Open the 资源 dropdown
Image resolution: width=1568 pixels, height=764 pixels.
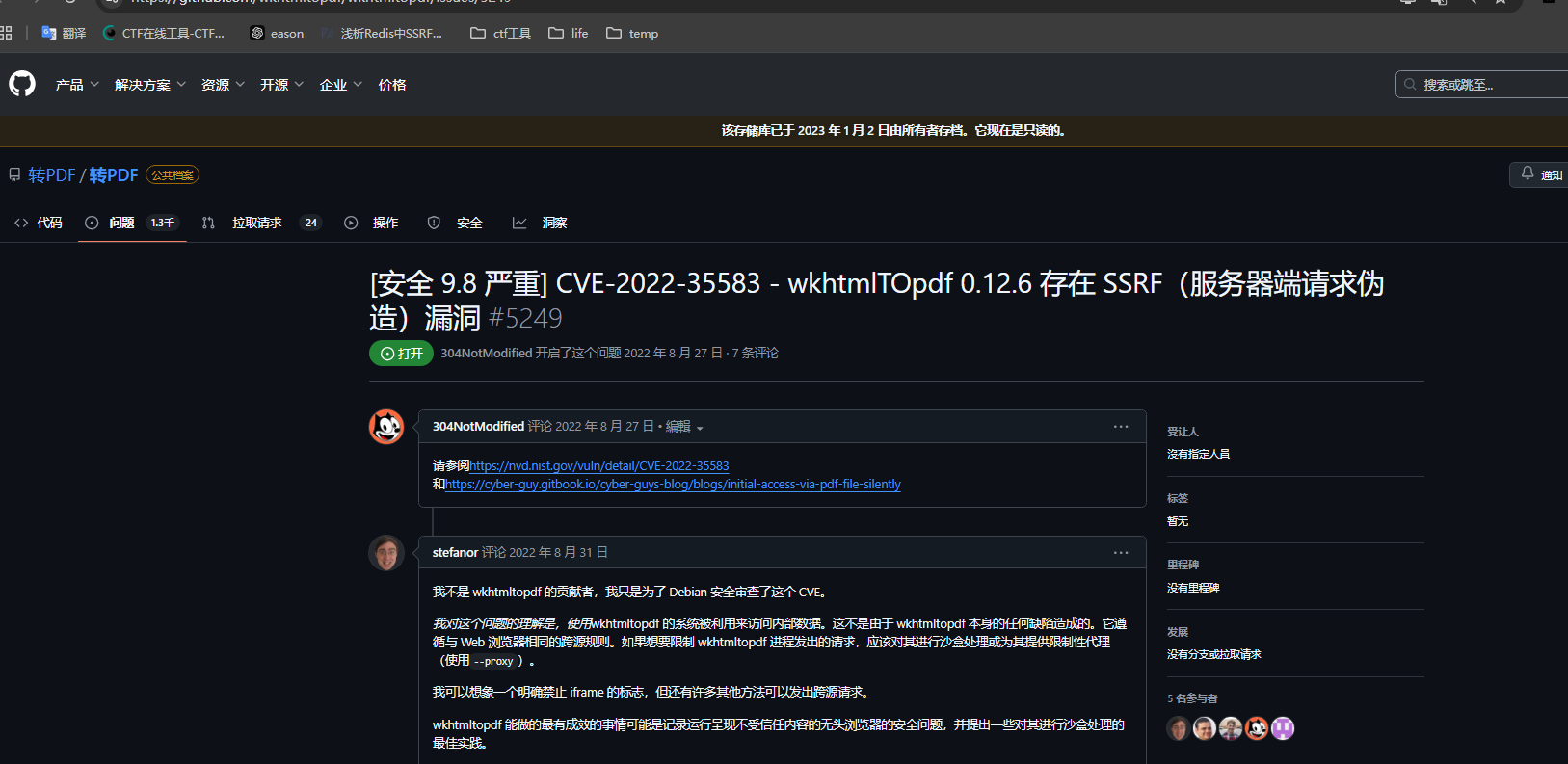(x=223, y=85)
